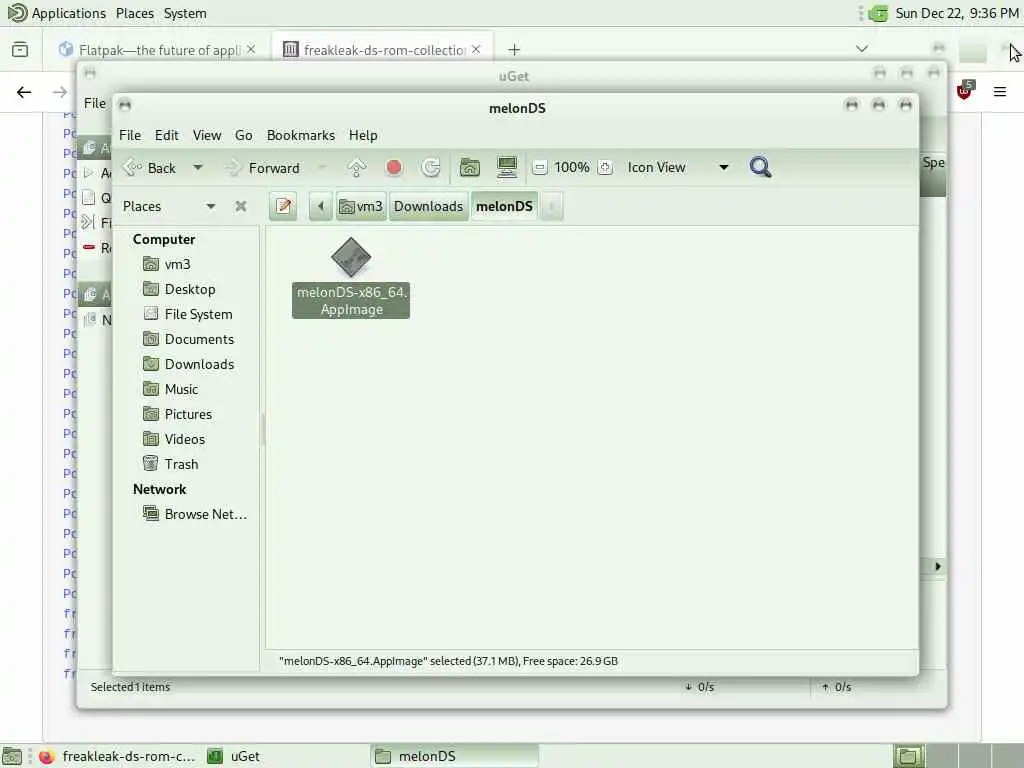This screenshot has height=768, width=1024.
Task: Reload the current melonDS folder
Action: pyautogui.click(x=431, y=168)
